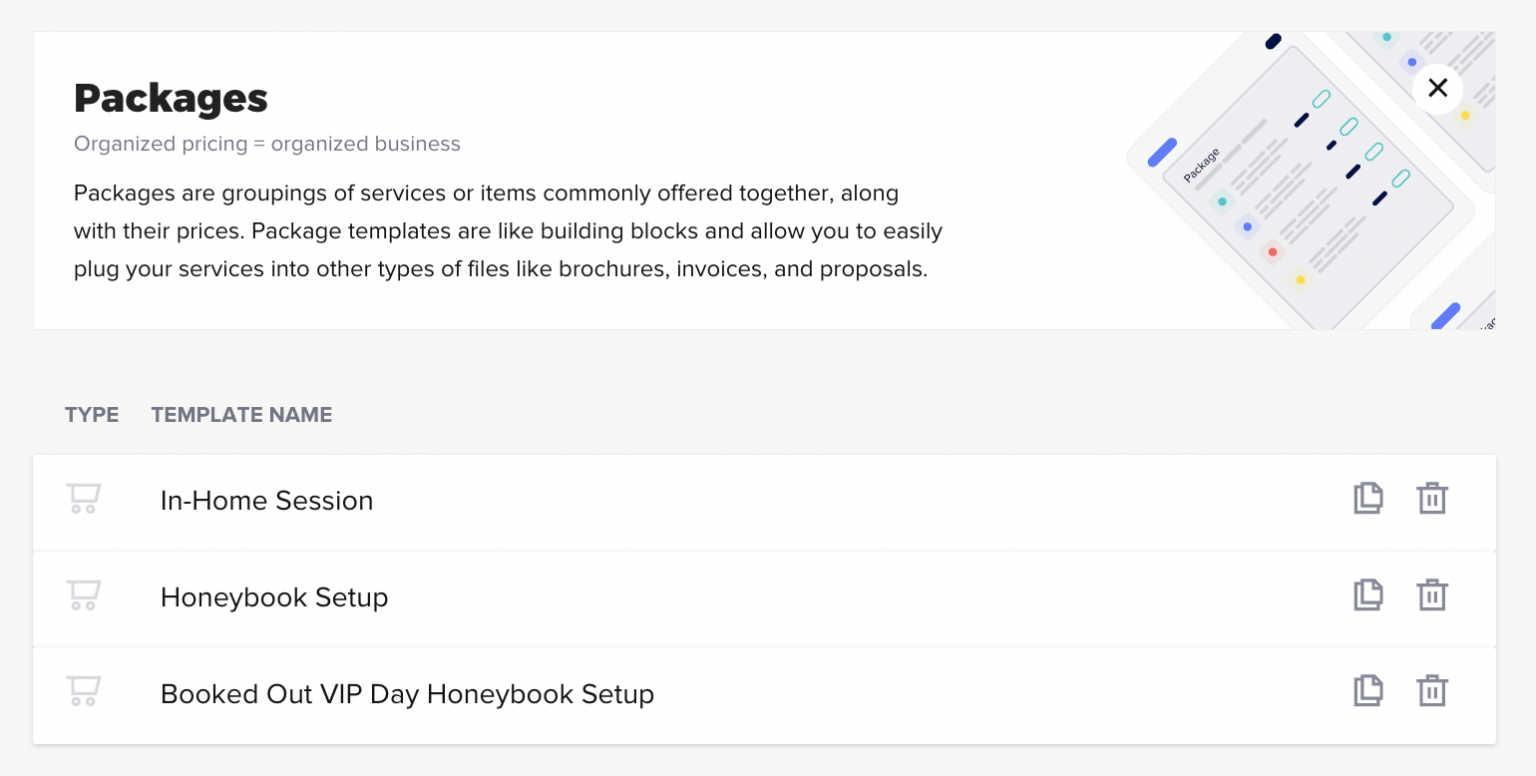Viewport: 1536px width, 776px height.
Task: Delete the In-Home Session template
Action: pyautogui.click(x=1432, y=498)
